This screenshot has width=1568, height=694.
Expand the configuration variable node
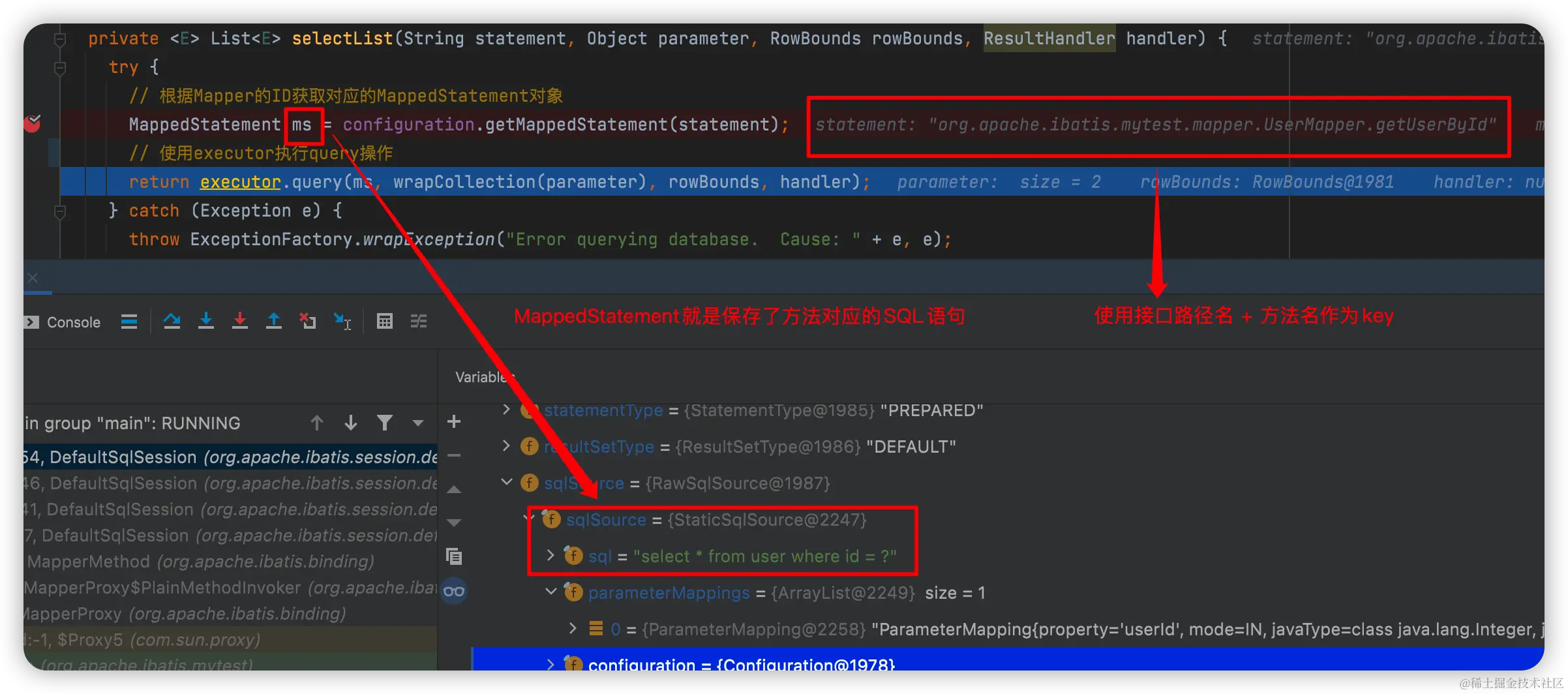[x=550, y=664]
